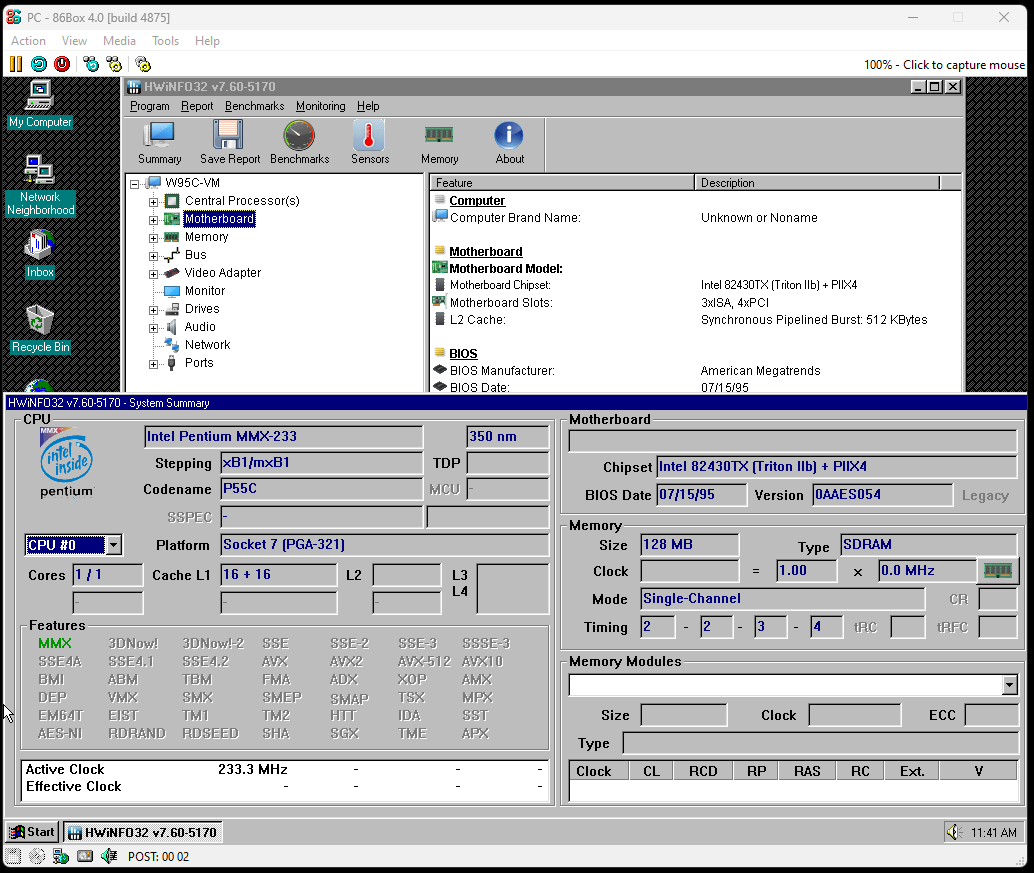The image size is (1034, 873).
Task: Expand the Drives tree node
Action: [155, 308]
